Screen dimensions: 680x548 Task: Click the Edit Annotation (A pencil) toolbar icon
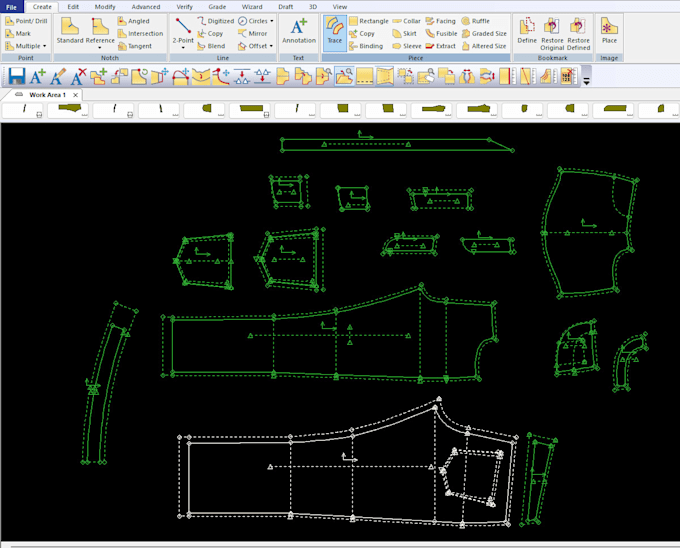pyautogui.click(x=58, y=76)
